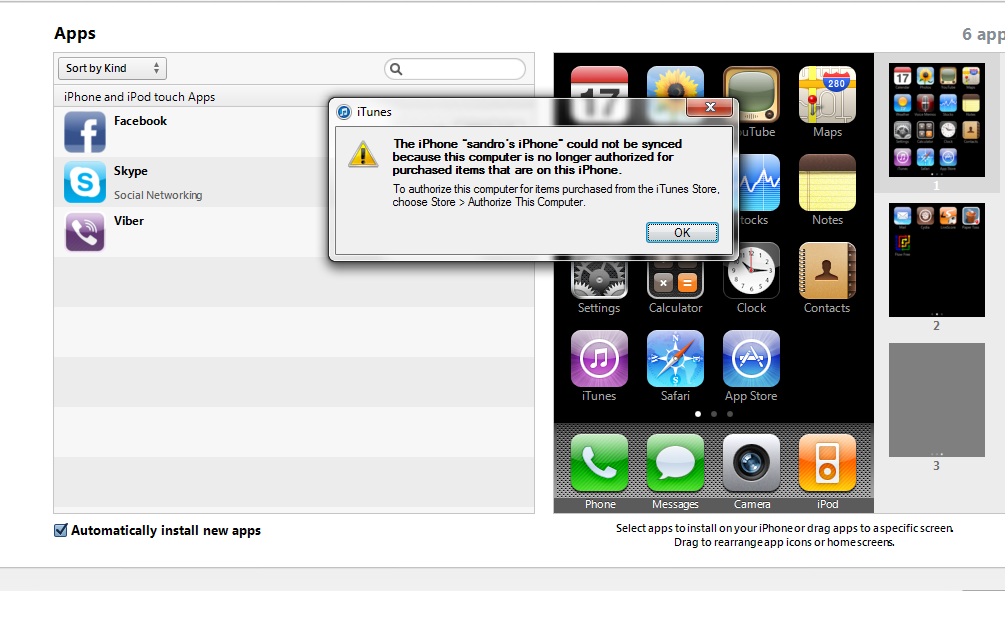Select the Contacts icon on home screen
The height and width of the screenshot is (630, 1008).
click(827, 271)
